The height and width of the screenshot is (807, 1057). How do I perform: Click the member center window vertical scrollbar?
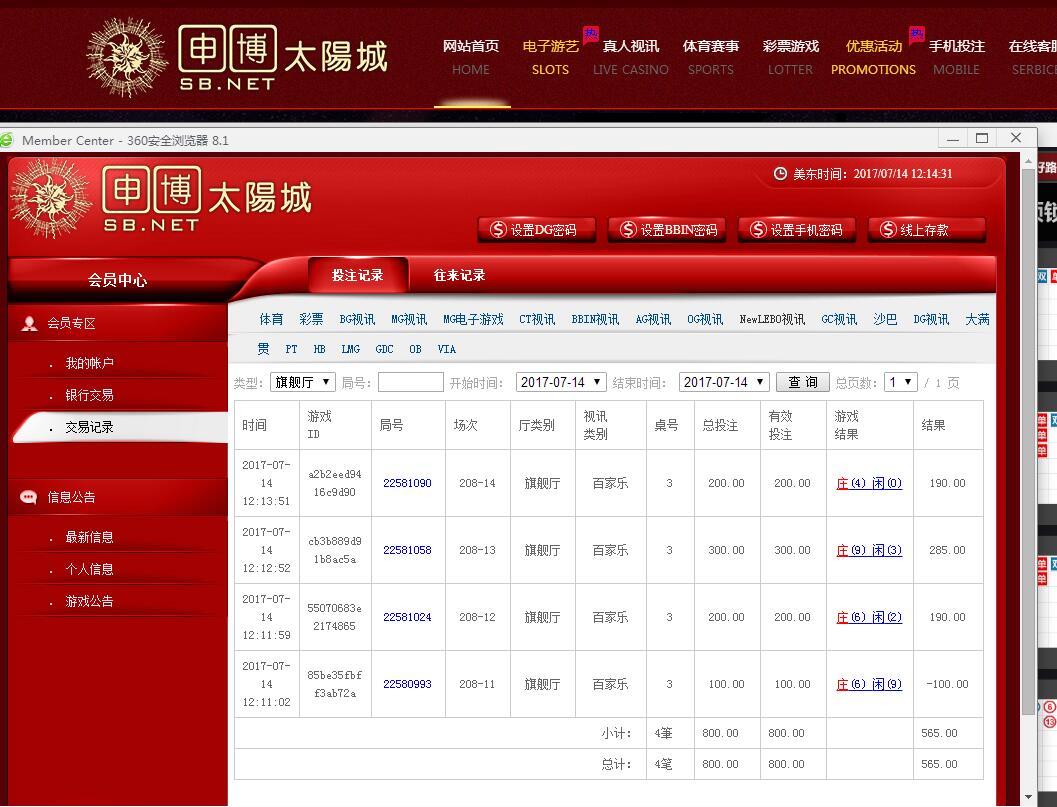(x=1029, y=450)
